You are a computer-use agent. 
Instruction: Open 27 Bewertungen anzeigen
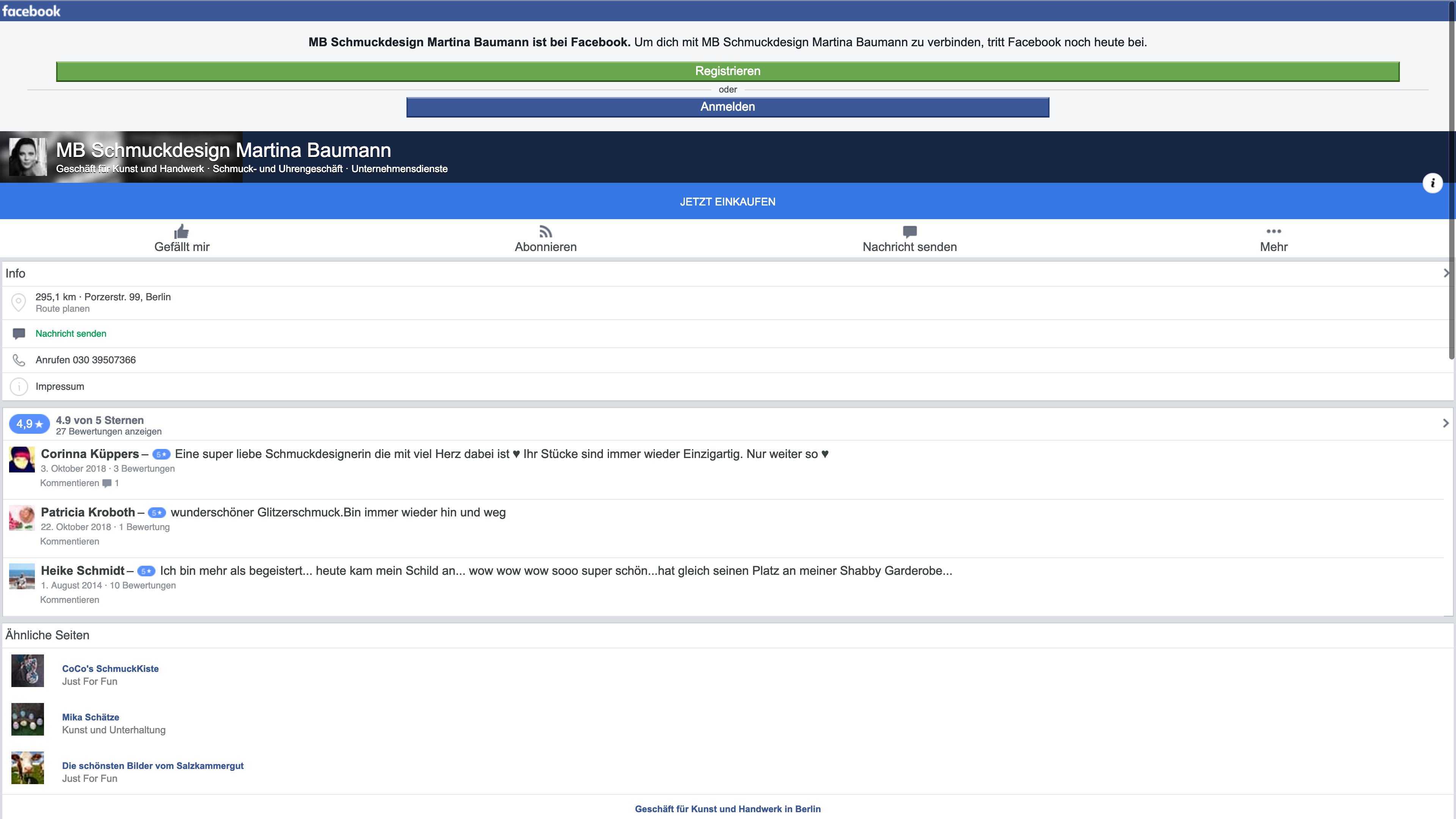click(108, 432)
